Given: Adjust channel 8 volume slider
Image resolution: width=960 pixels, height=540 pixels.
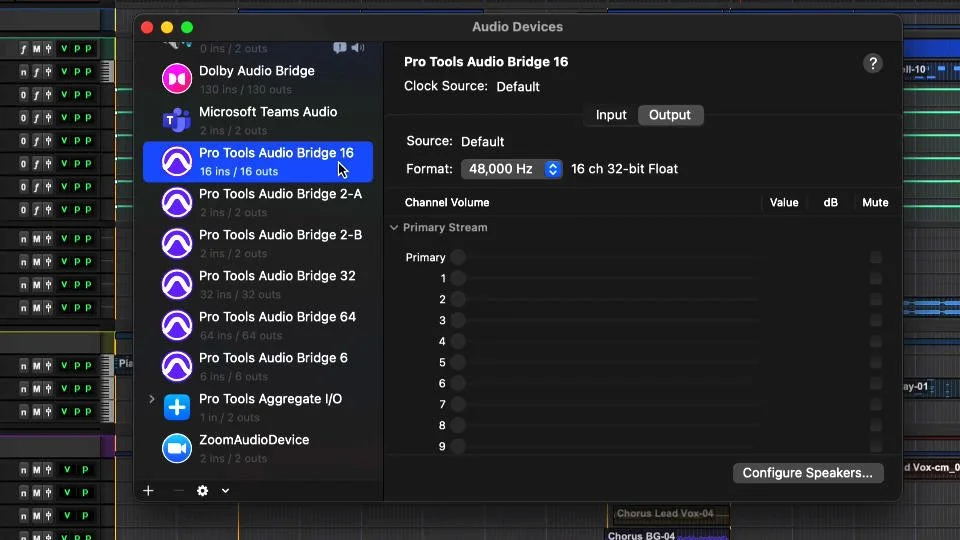Looking at the screenshot, I should [606, 425].
